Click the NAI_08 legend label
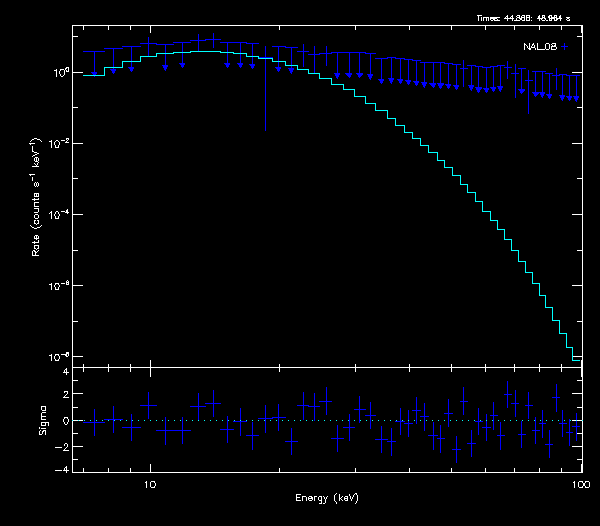This screenshot has width=600, height=526. (x=540, y=46)
